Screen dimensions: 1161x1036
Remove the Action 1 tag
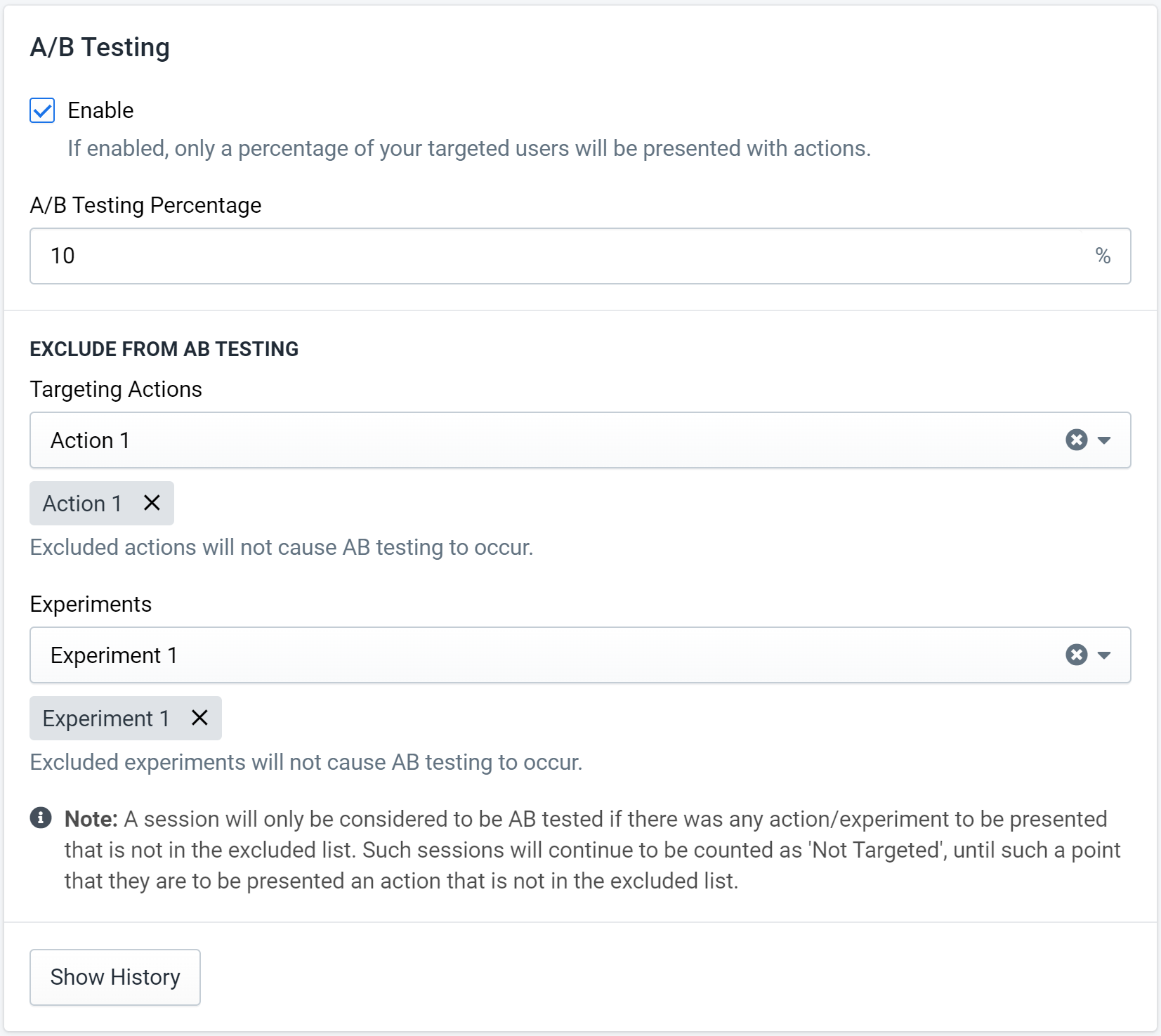pos(152,503)
